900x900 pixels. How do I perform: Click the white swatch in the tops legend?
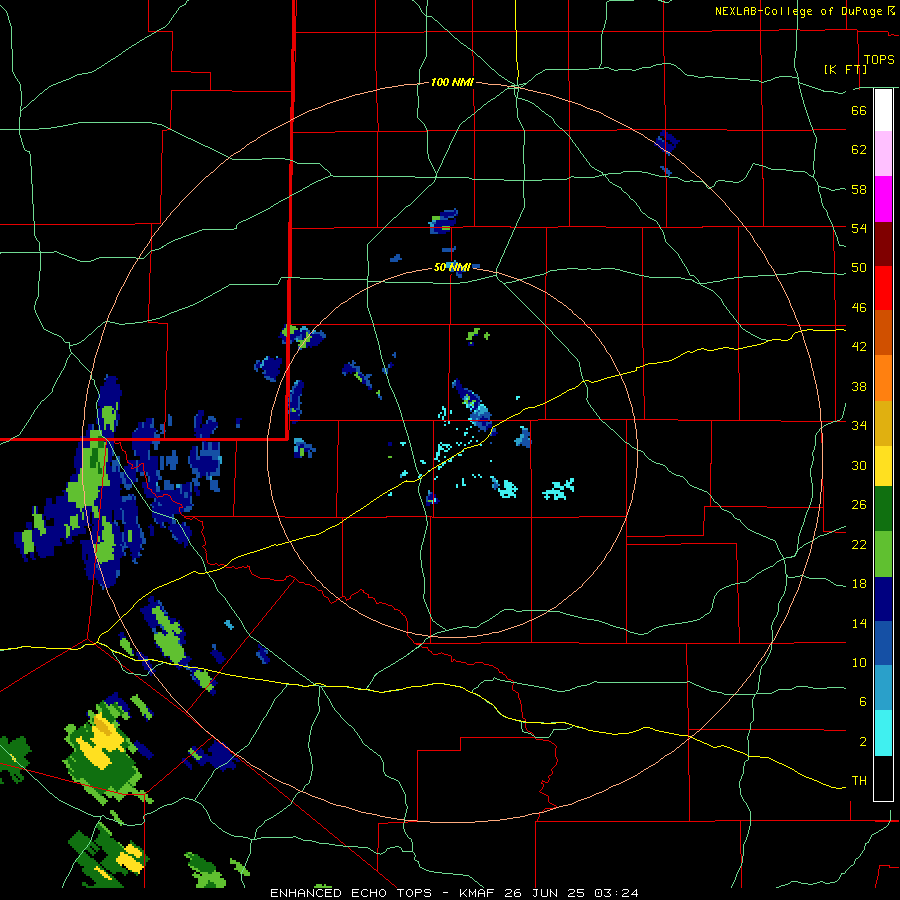pos(883,110)
